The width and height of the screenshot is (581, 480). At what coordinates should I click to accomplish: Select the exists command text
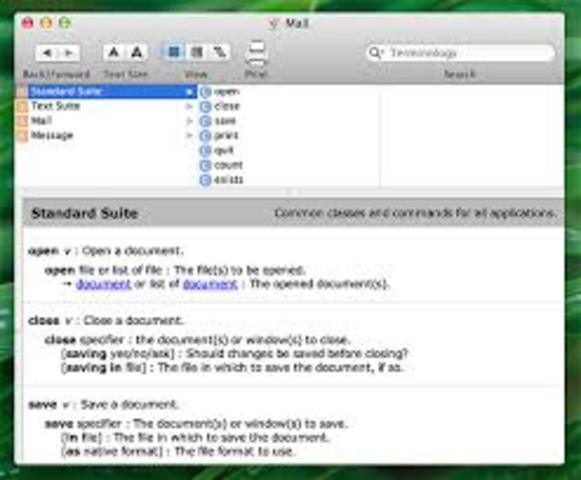point(228,180)
